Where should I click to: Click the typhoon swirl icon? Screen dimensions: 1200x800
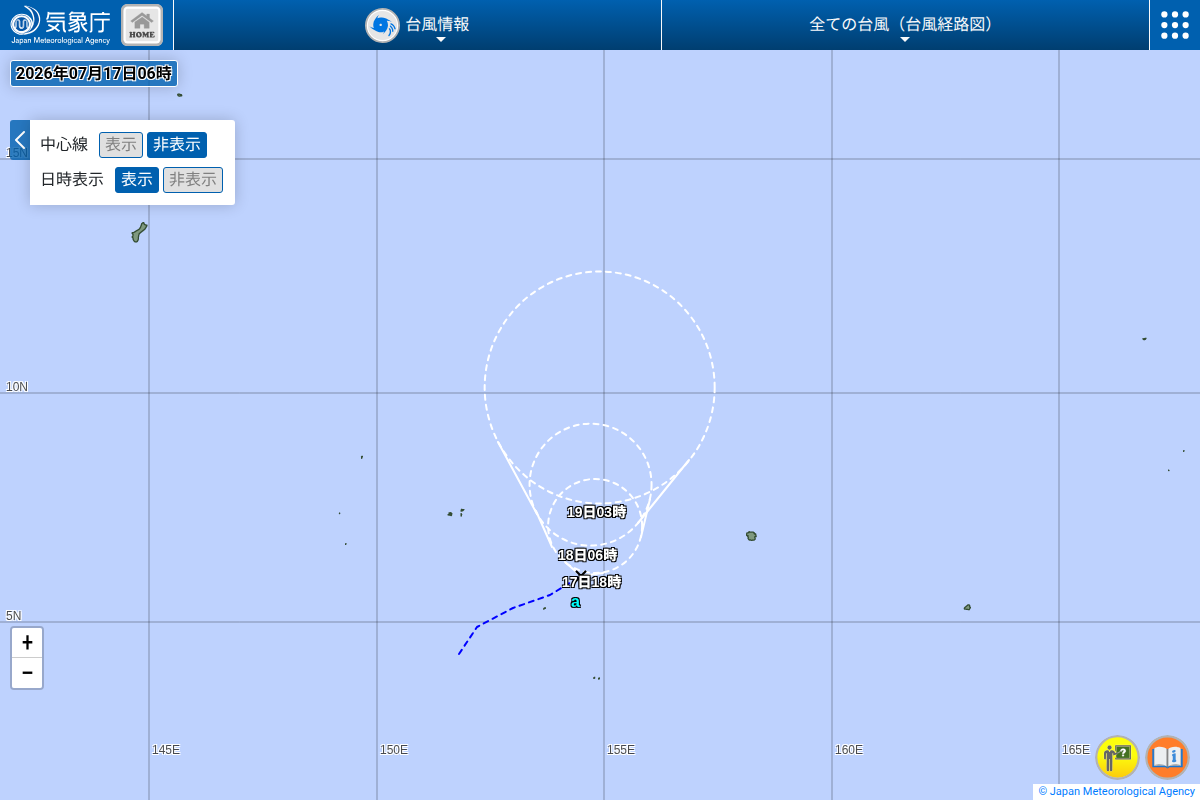pyautogui.click(x=382, y=25)
